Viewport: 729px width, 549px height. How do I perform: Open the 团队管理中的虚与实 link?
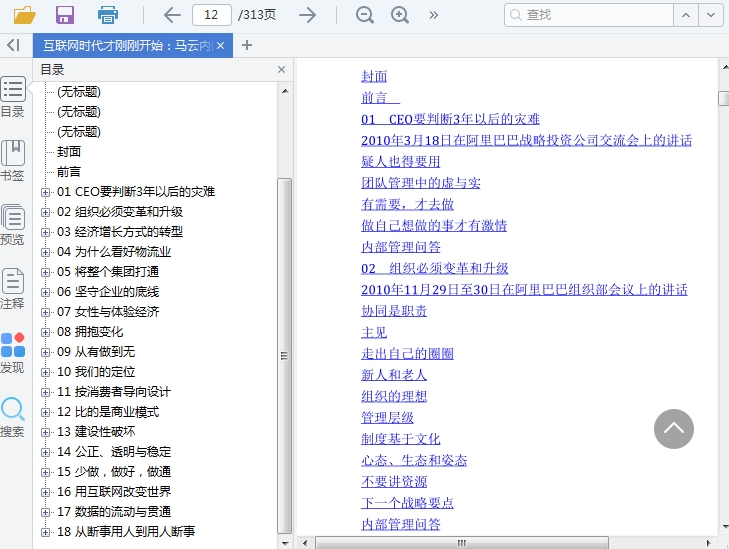point(420,183)
